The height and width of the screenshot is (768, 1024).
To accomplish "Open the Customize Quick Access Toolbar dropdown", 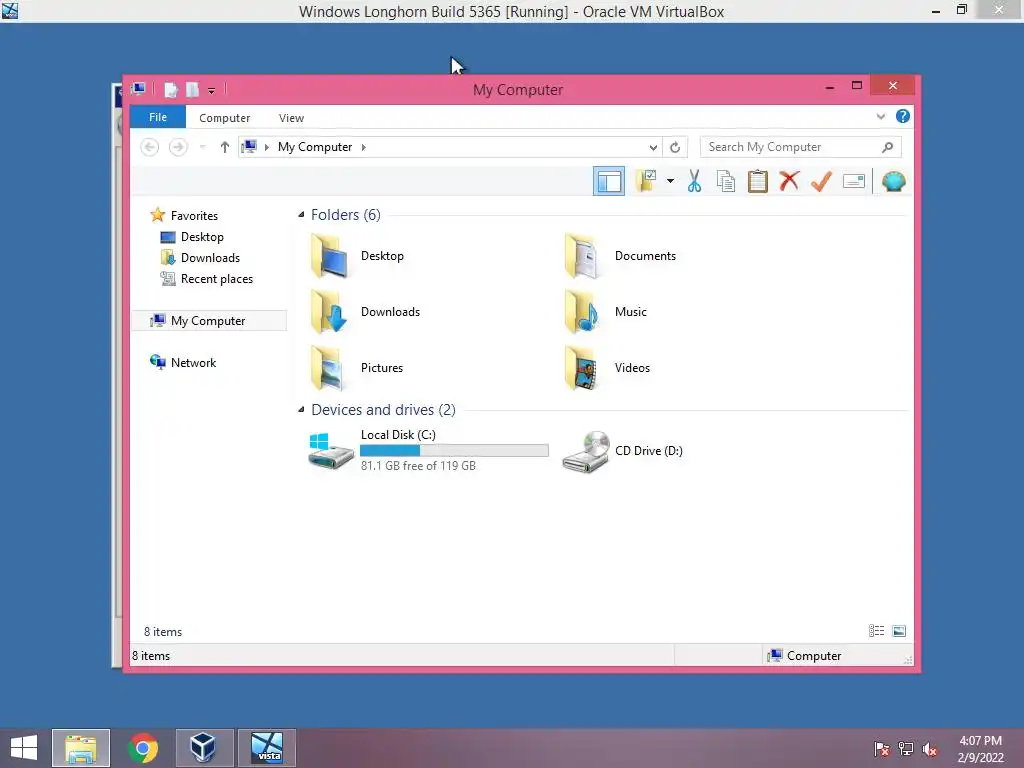I will point(212,90).
